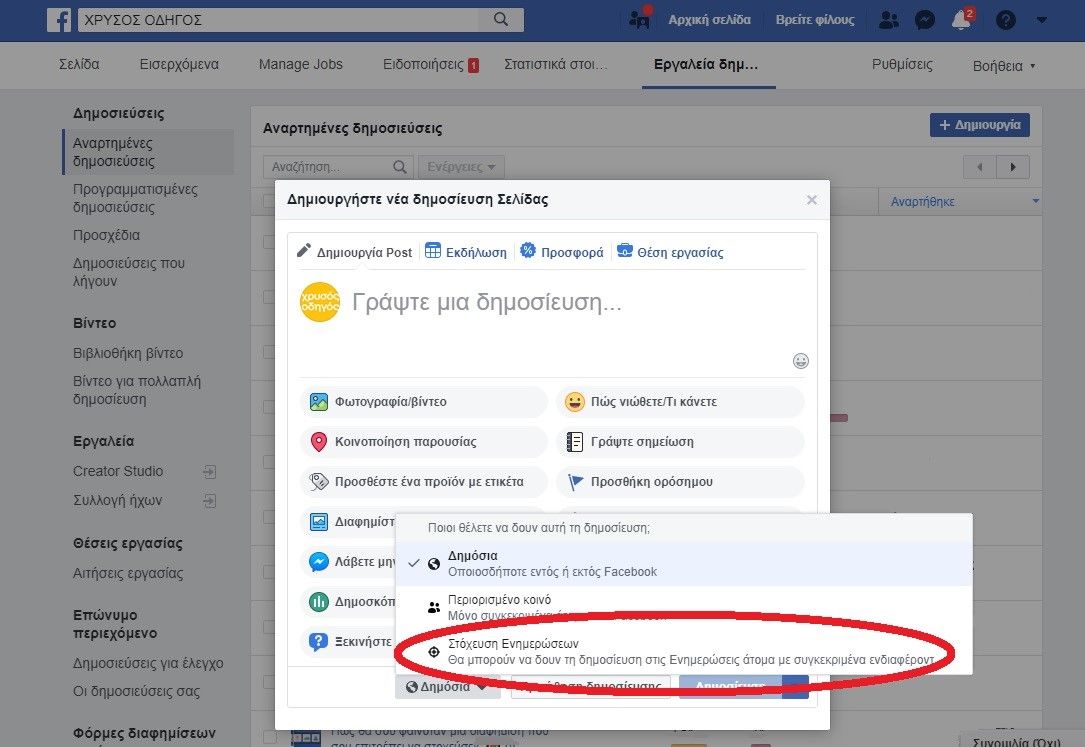Open the Δημόσια audience dropdown button

tap(447, 687)
